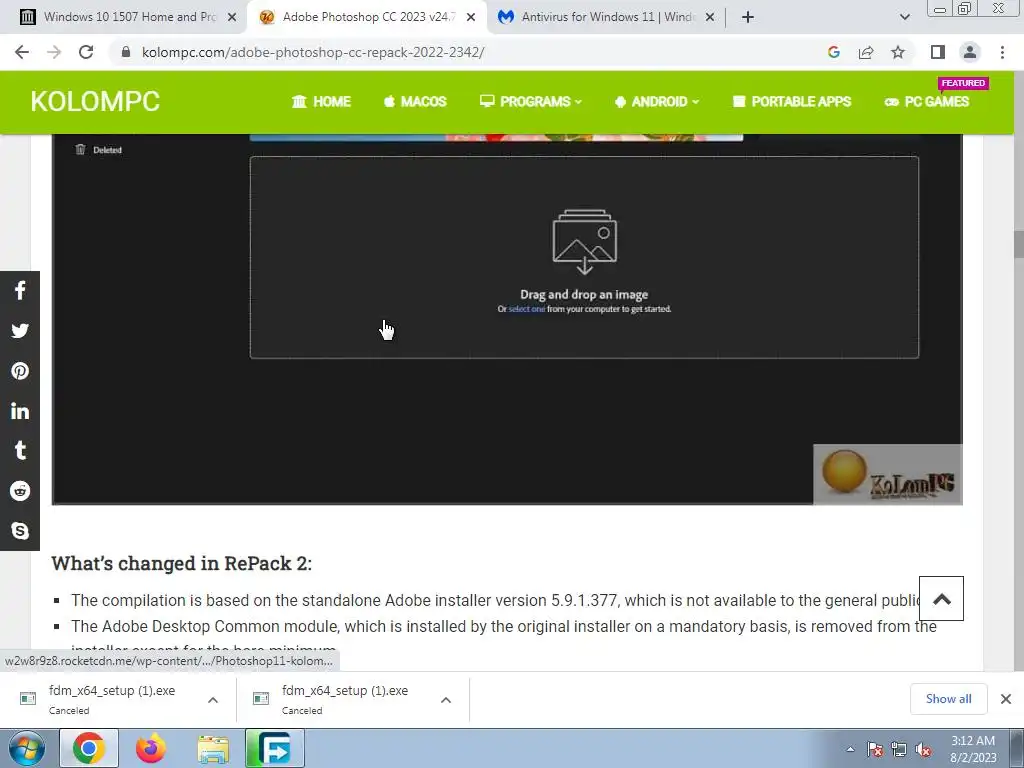Screen dimensions: 1024x768
Task: Share page via Tumblr sidebar icon
Action: [x=20, y=451]
